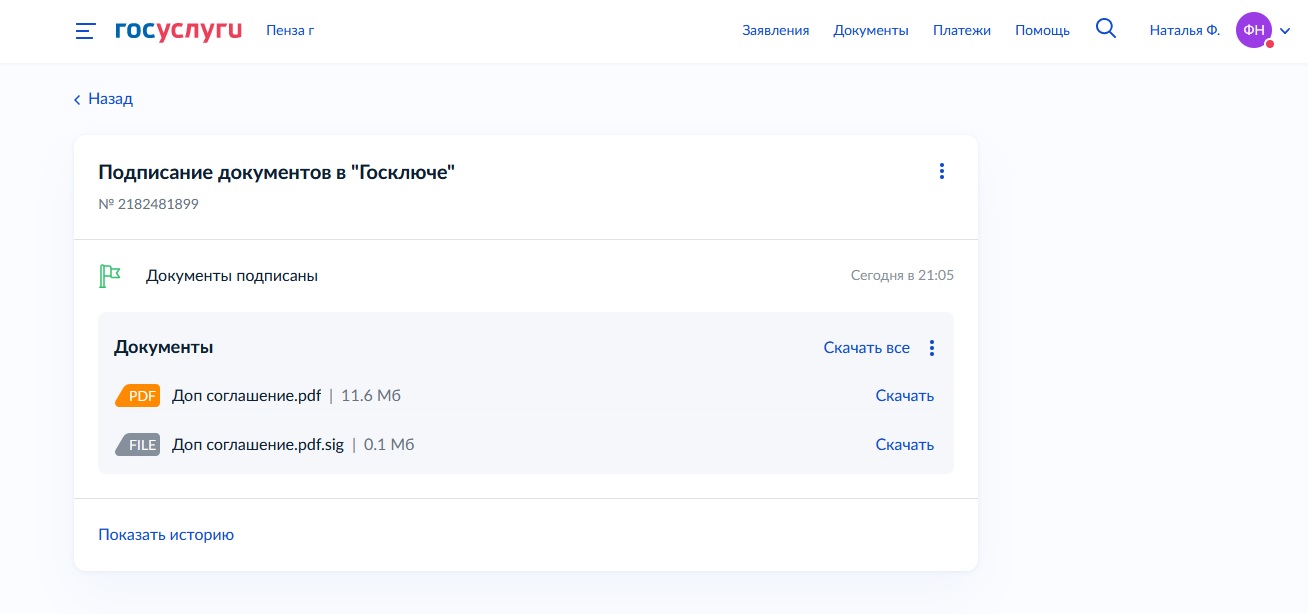The width and height of the screenshot is (1308, 614).
Task: Click the gray FILE icon for the sig file
Action: [138, 445]
